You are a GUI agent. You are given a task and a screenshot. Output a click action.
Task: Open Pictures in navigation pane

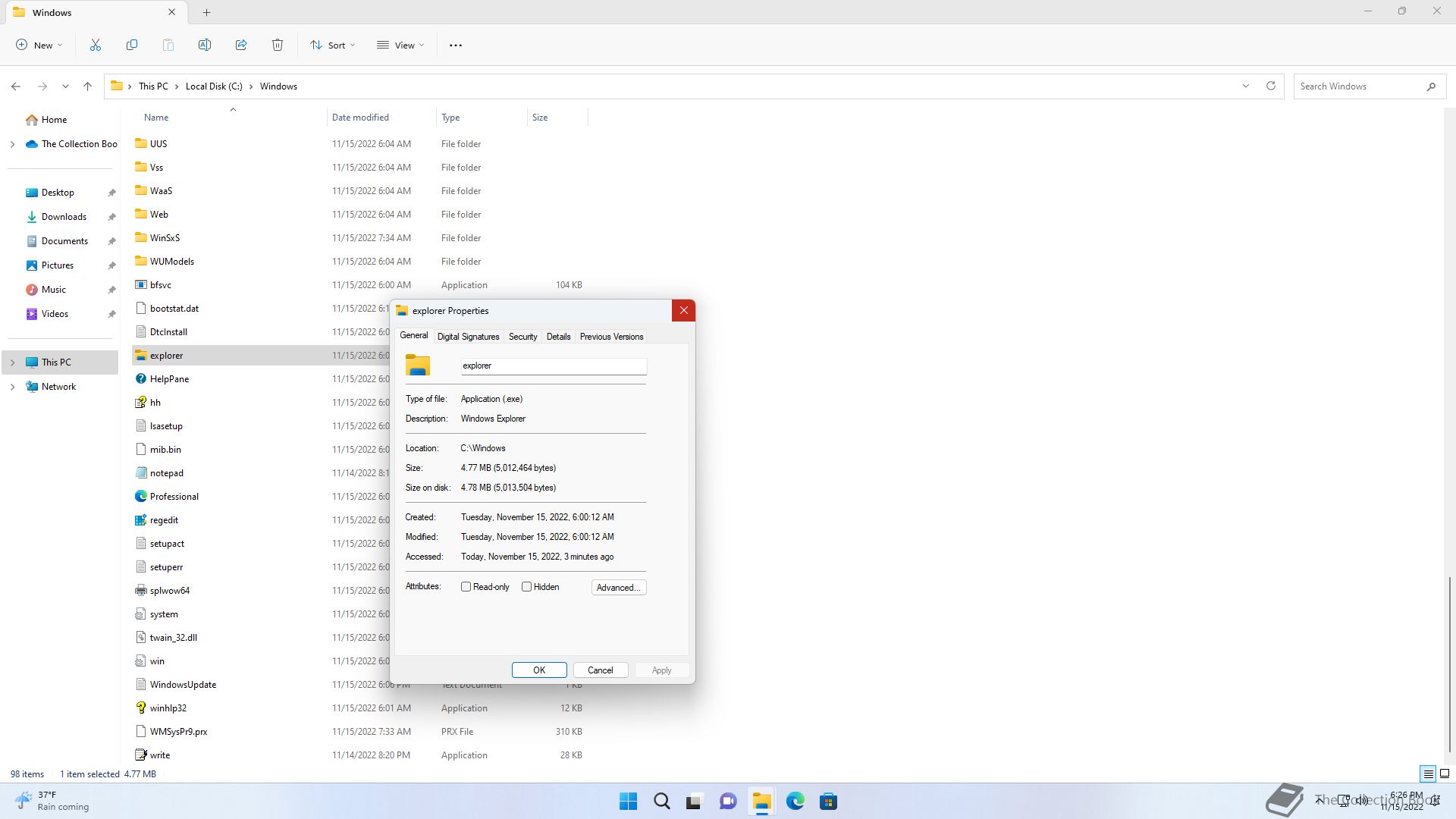tap(58, 265)
